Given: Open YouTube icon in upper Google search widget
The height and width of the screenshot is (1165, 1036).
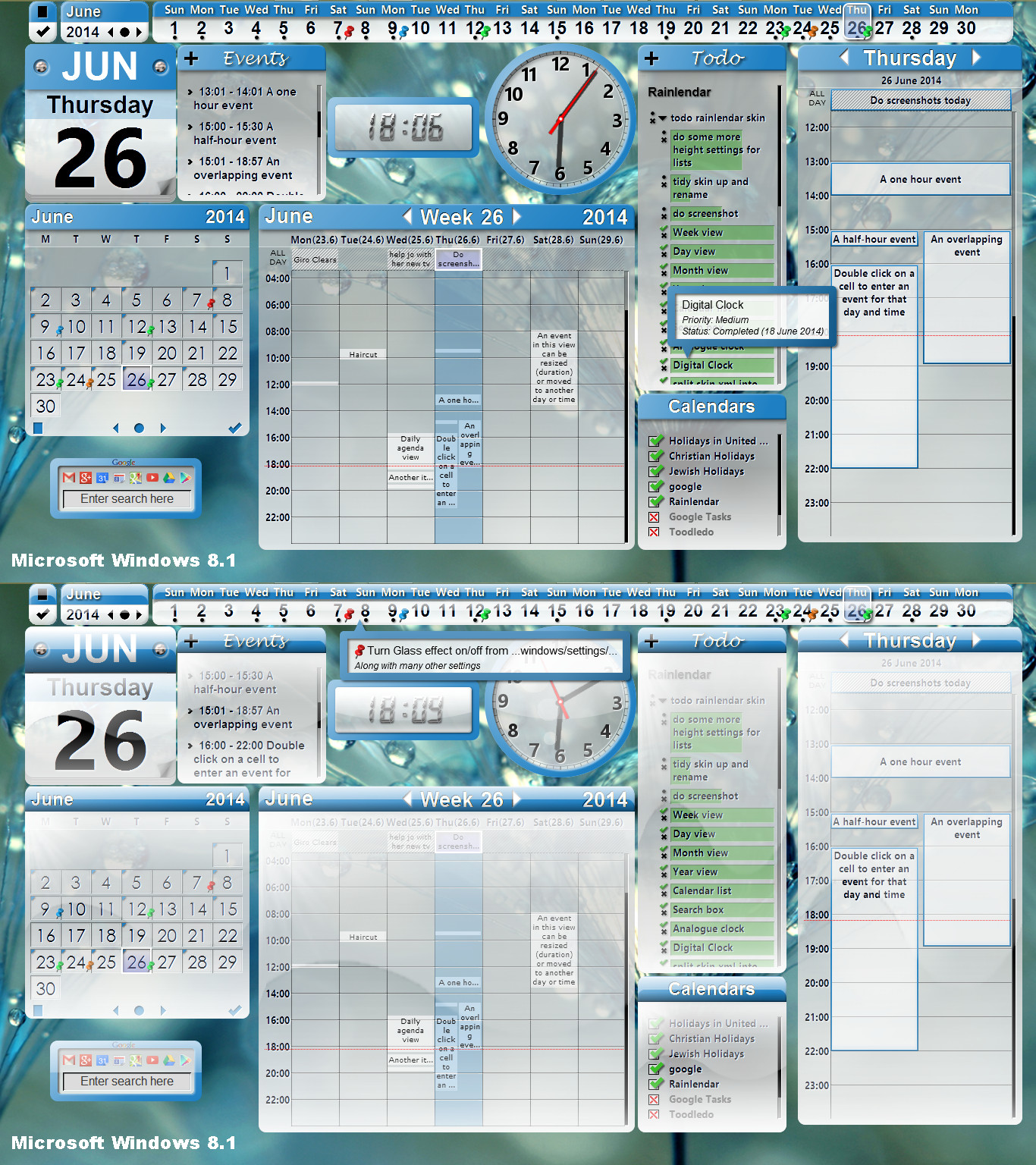Looking at the screenshot, I should click(x=152, y=478).
